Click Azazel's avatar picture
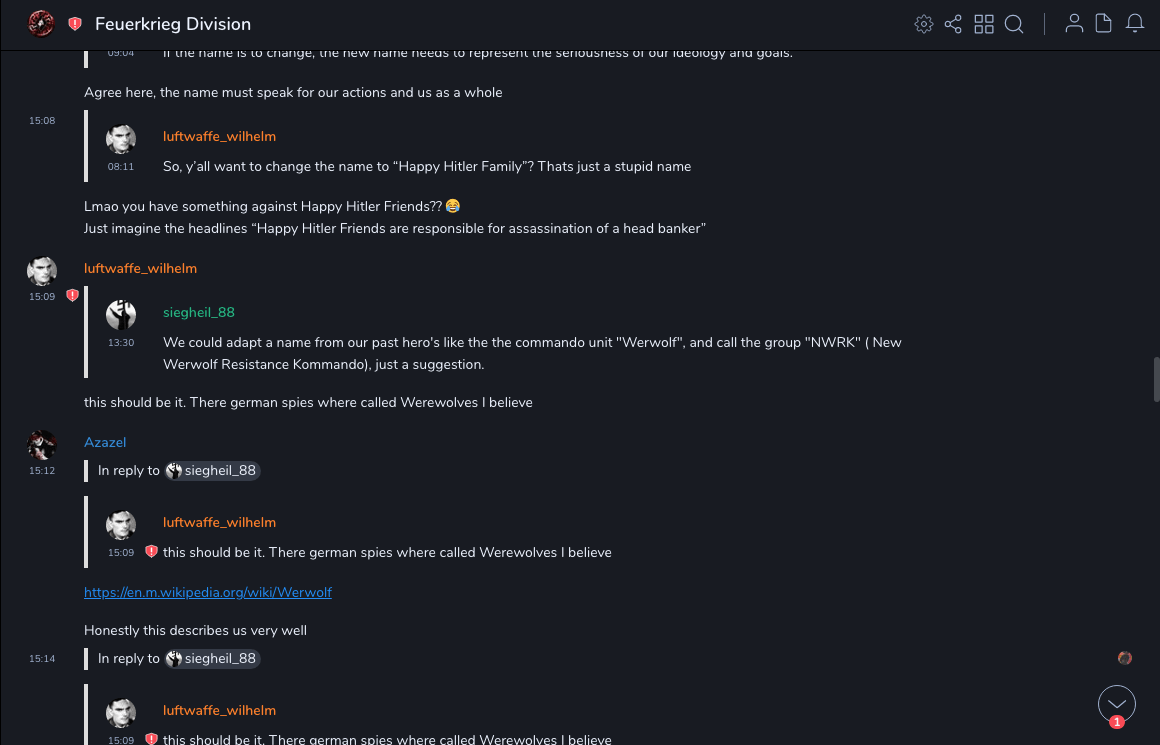Screen dimensions: 1160x745 (42, 444)
